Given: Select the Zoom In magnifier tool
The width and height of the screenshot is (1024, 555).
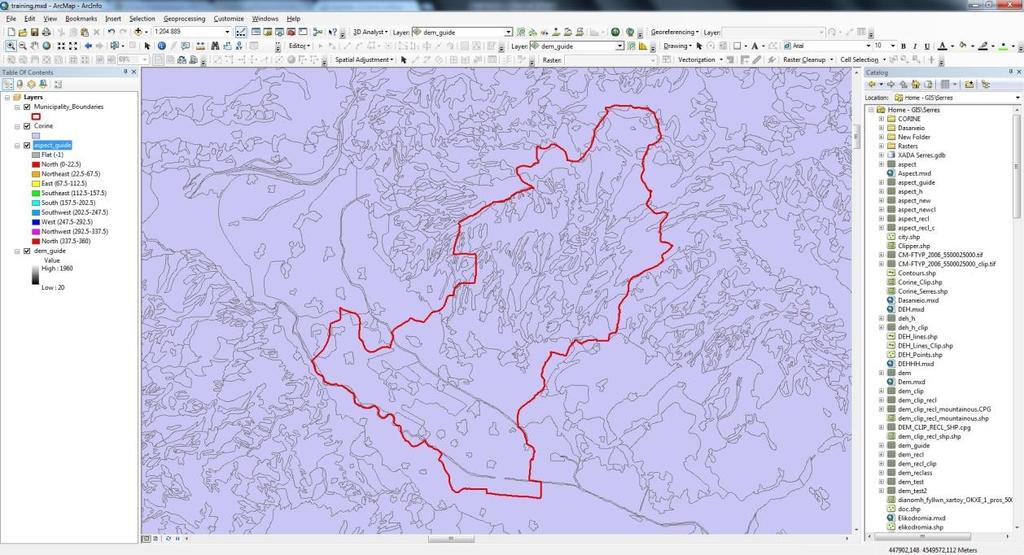Looking at the screenshot, I should tap(10, 46).
